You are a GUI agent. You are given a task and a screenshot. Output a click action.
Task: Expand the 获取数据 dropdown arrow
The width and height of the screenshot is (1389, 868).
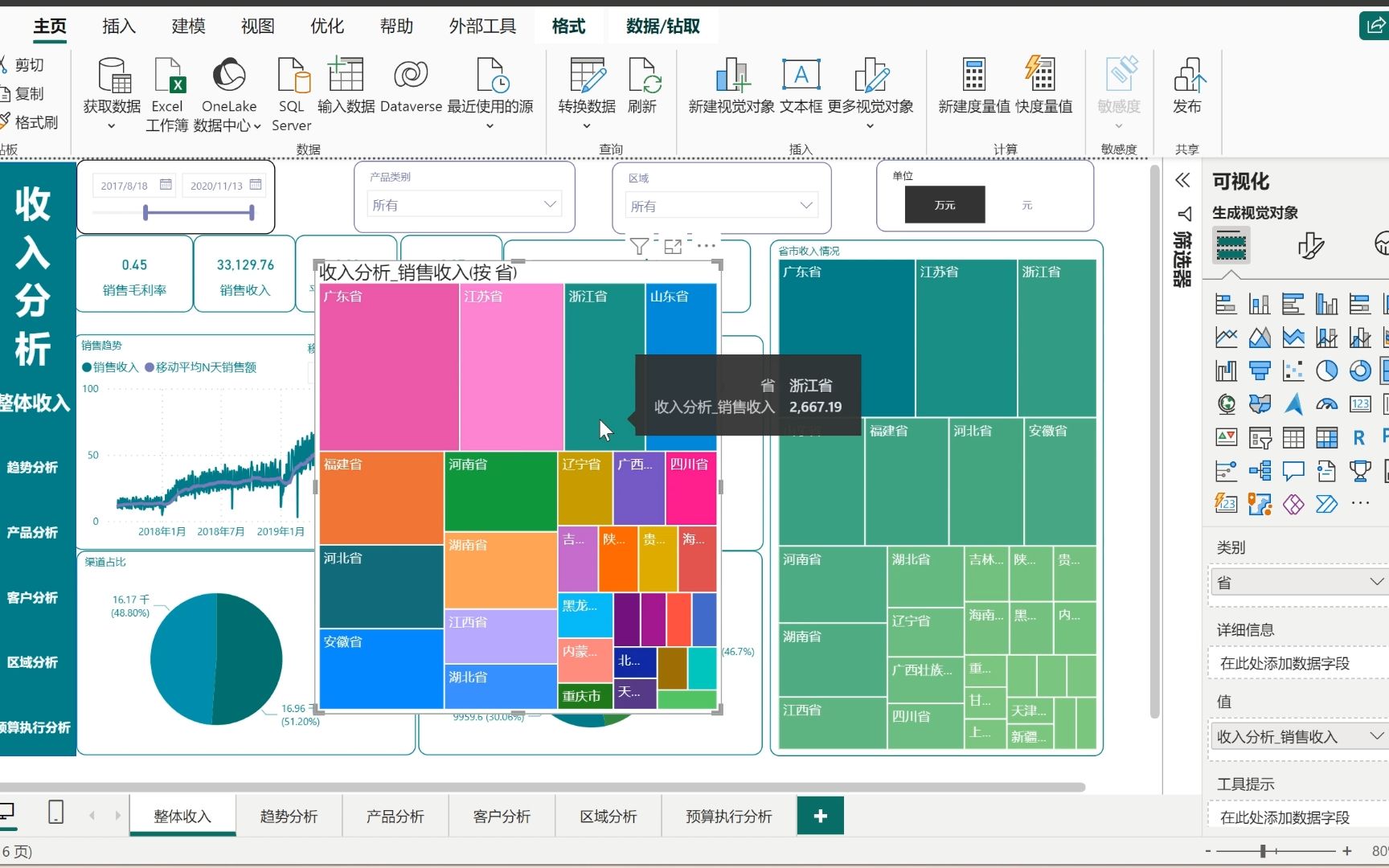pos(112,125)
